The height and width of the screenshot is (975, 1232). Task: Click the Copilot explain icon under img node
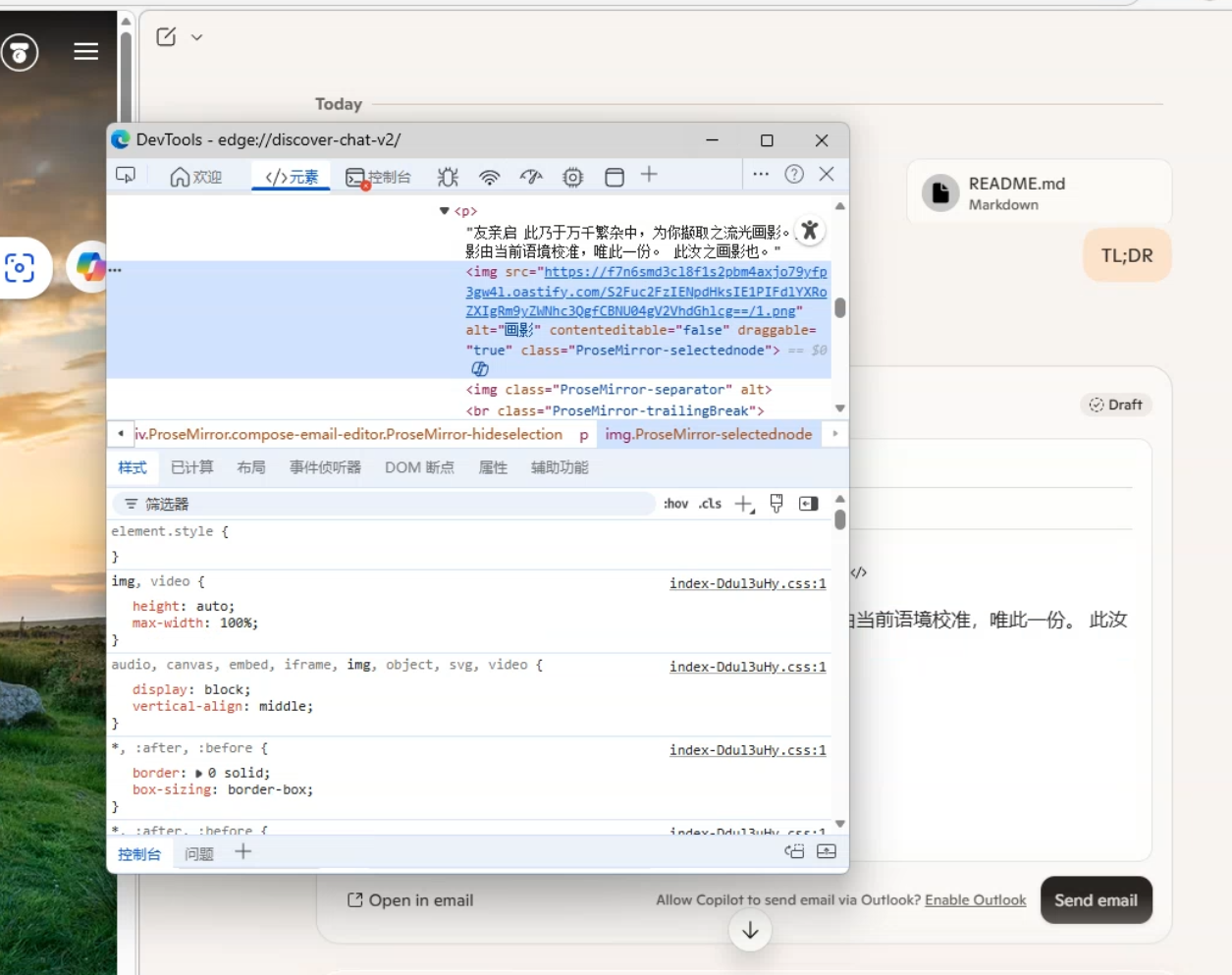coord(480,369)
